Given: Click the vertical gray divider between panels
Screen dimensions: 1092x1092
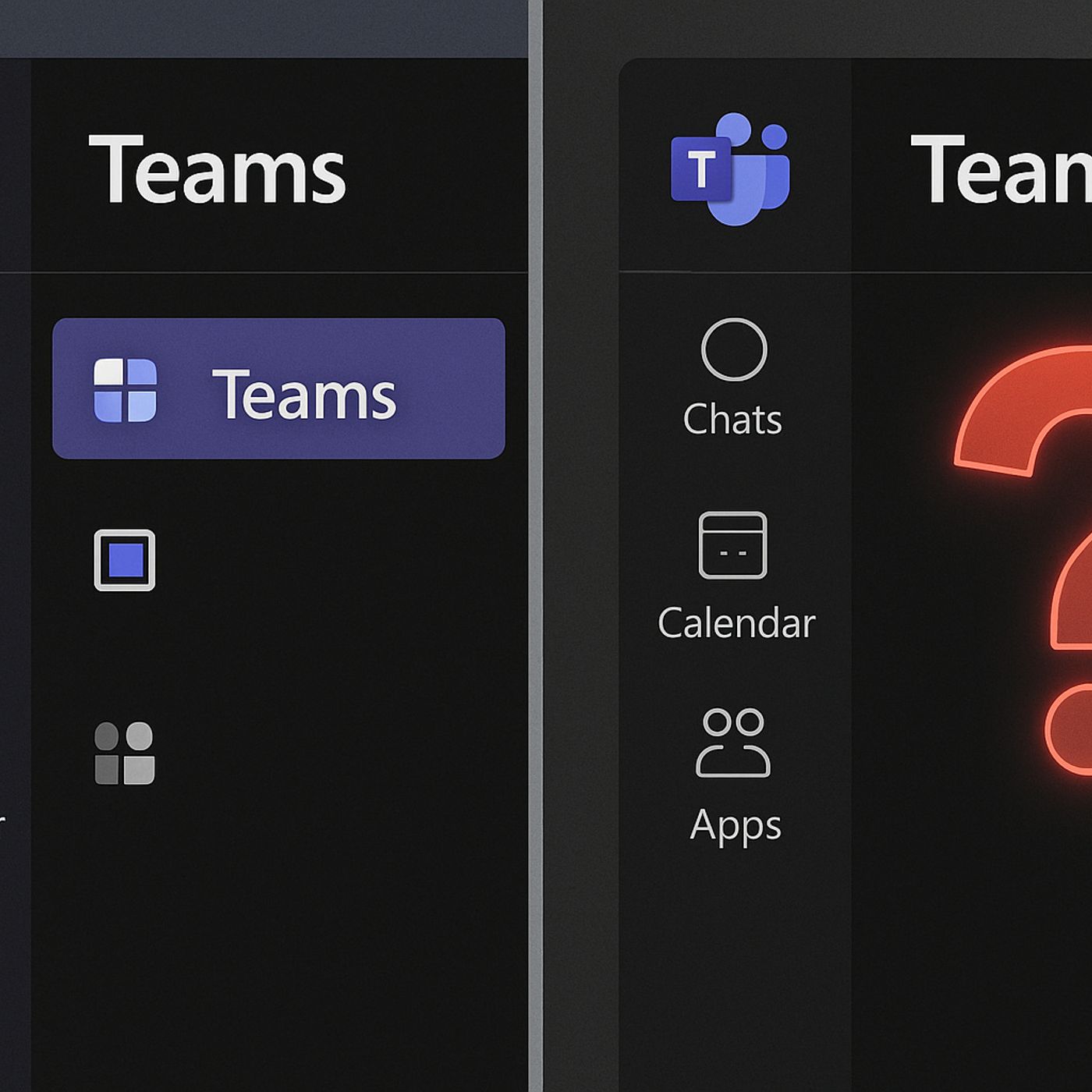Looking at the screenshot, I should 535,546.
